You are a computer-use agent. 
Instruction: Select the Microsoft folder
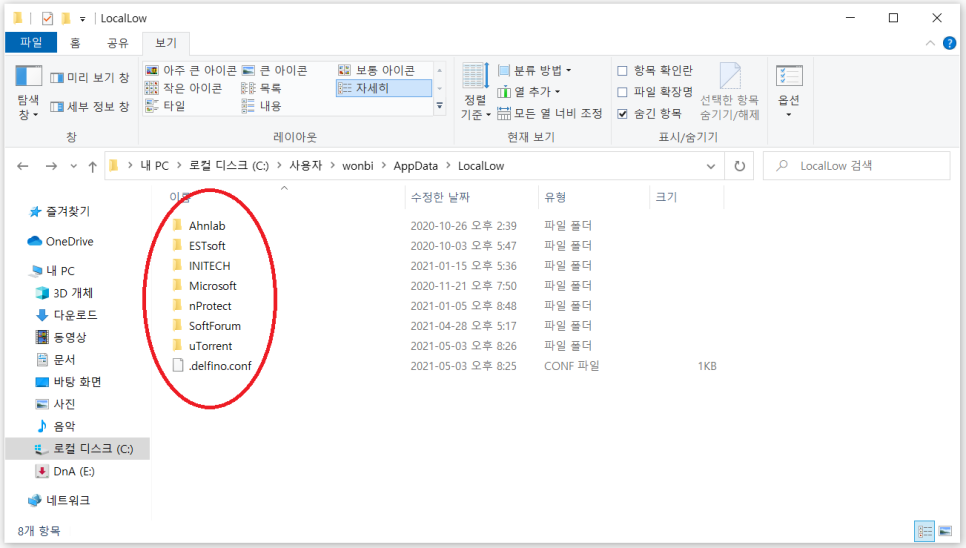tap(213, 286)
